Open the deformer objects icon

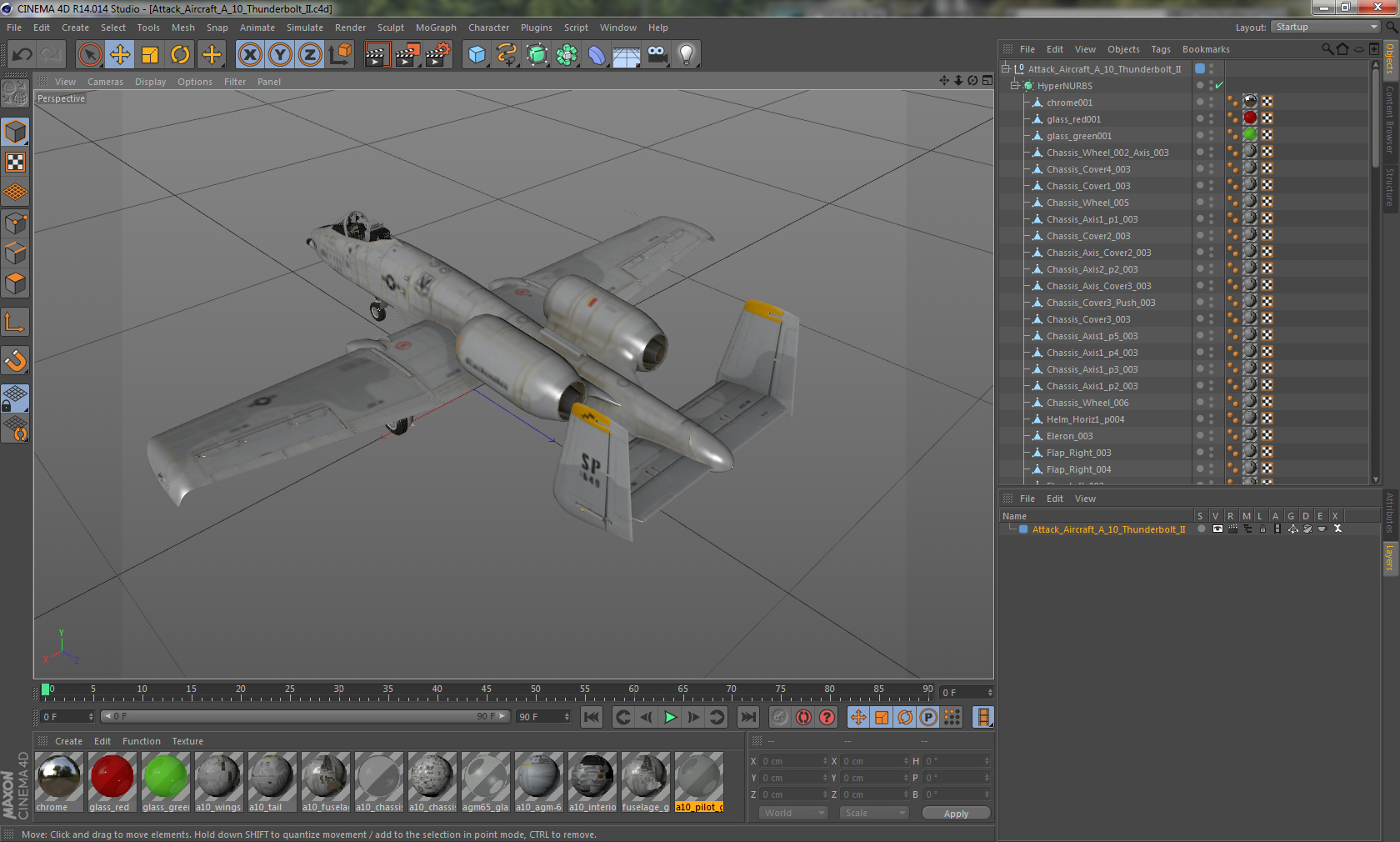pyautogui.click(x=597, y=55)
